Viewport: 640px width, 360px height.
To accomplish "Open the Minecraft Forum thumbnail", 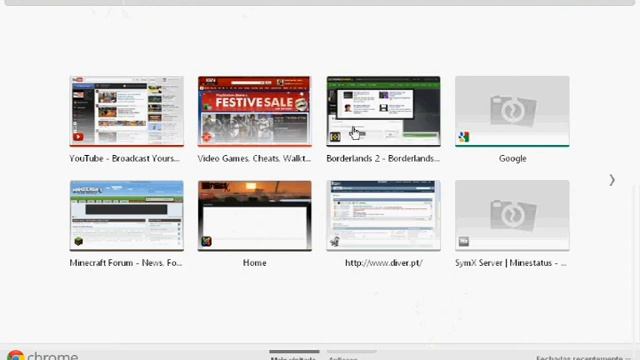I will pos(127,216).
